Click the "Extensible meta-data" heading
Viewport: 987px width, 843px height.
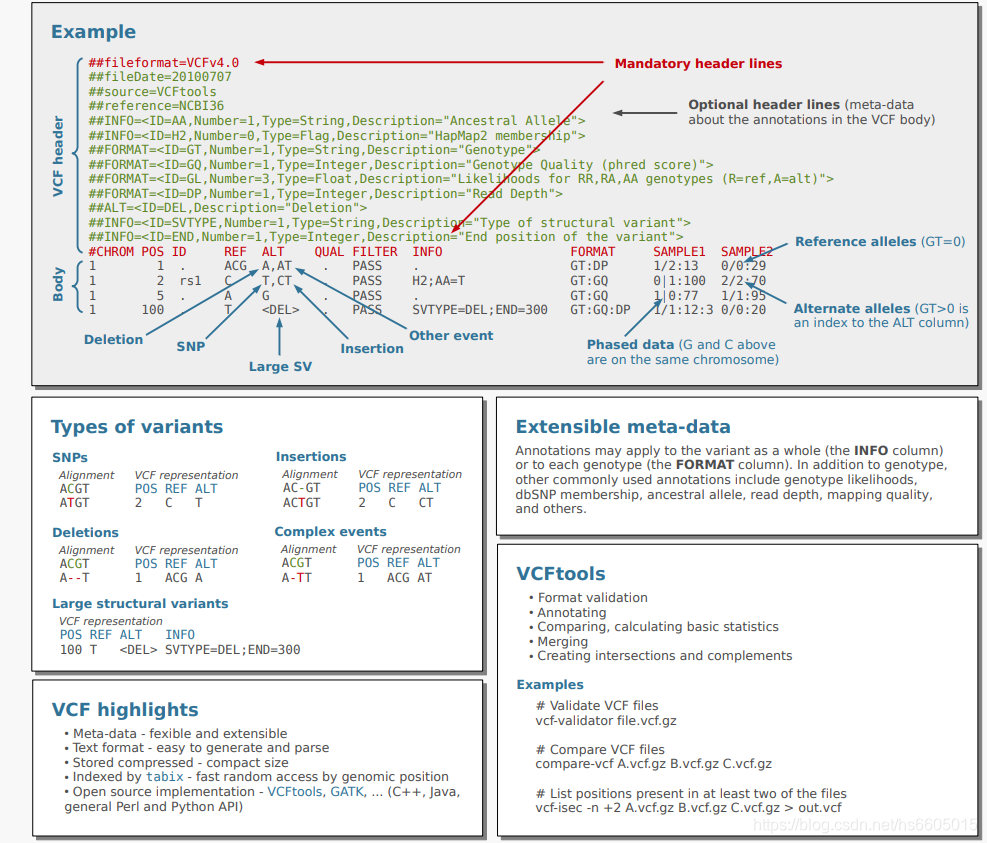click(623, 427)
